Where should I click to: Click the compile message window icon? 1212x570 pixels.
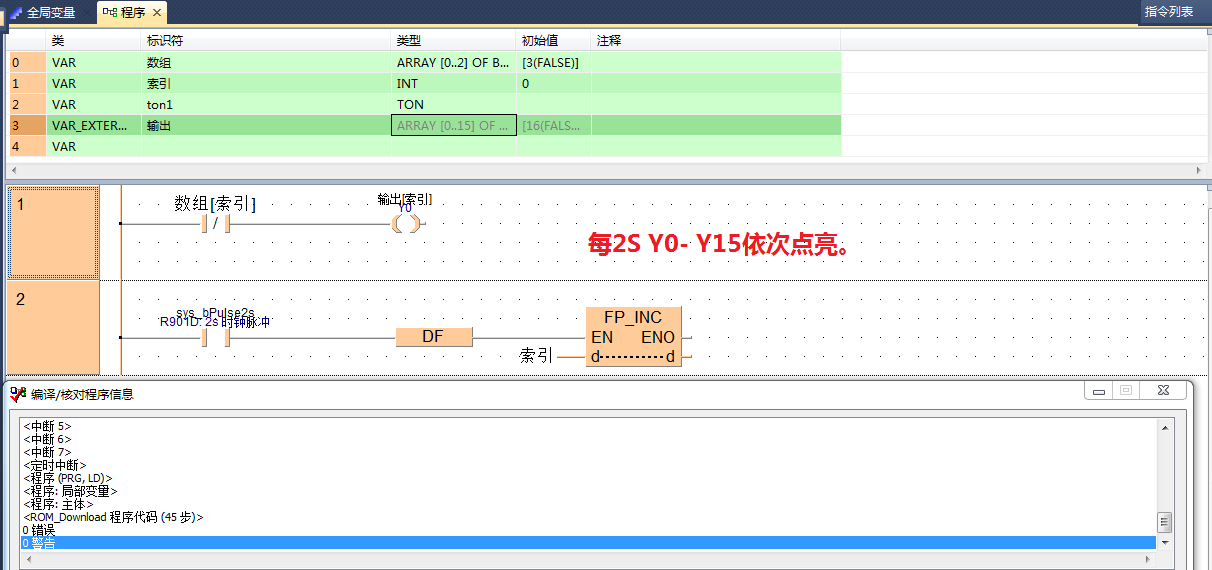click(x=17, y=394)
